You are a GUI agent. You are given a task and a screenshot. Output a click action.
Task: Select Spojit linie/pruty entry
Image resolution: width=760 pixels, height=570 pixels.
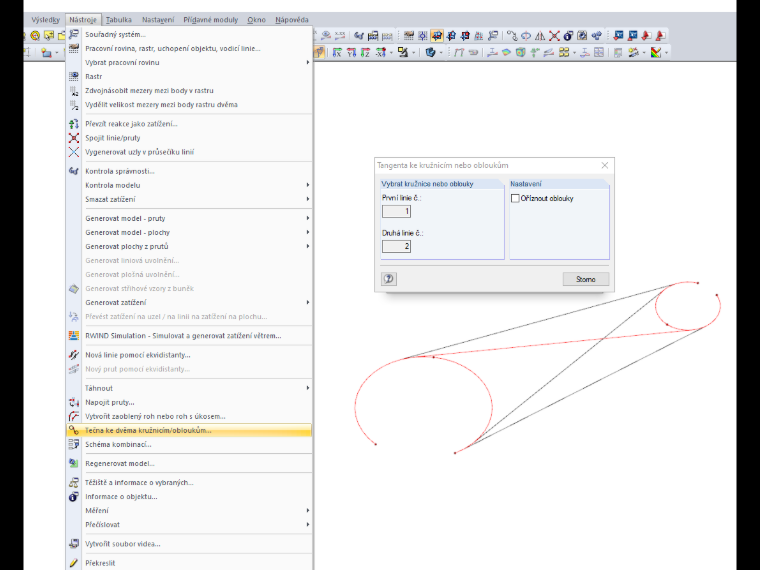(x=189, y=138)
